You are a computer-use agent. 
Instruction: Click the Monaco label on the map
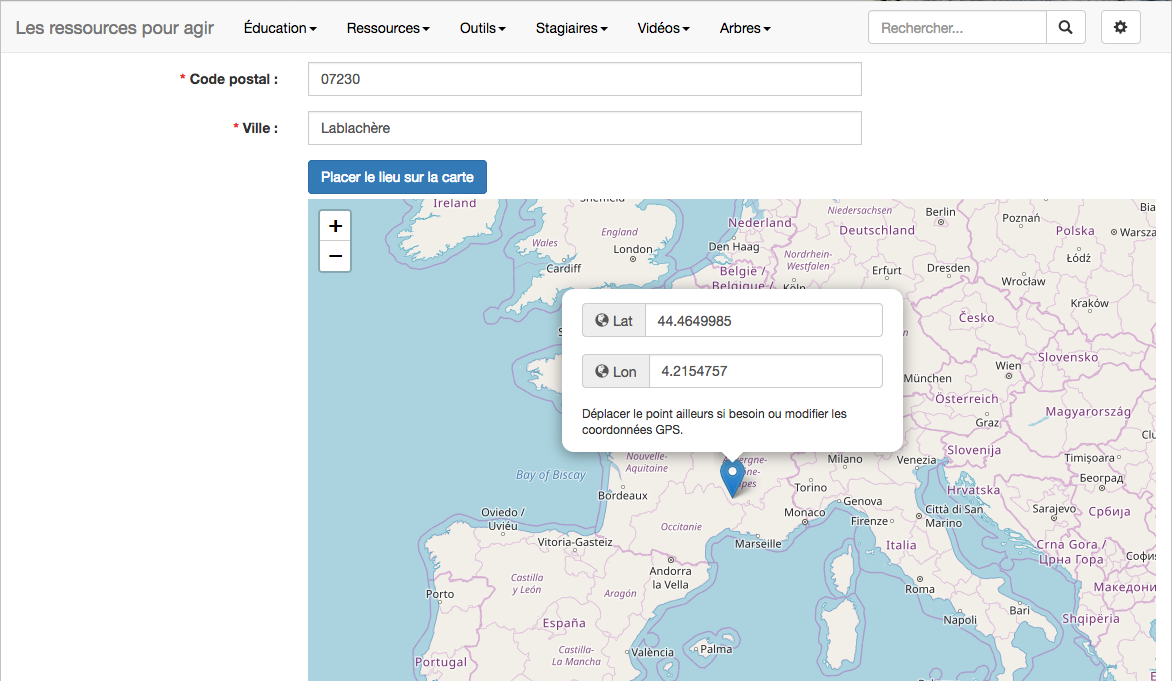coord(804,512)
